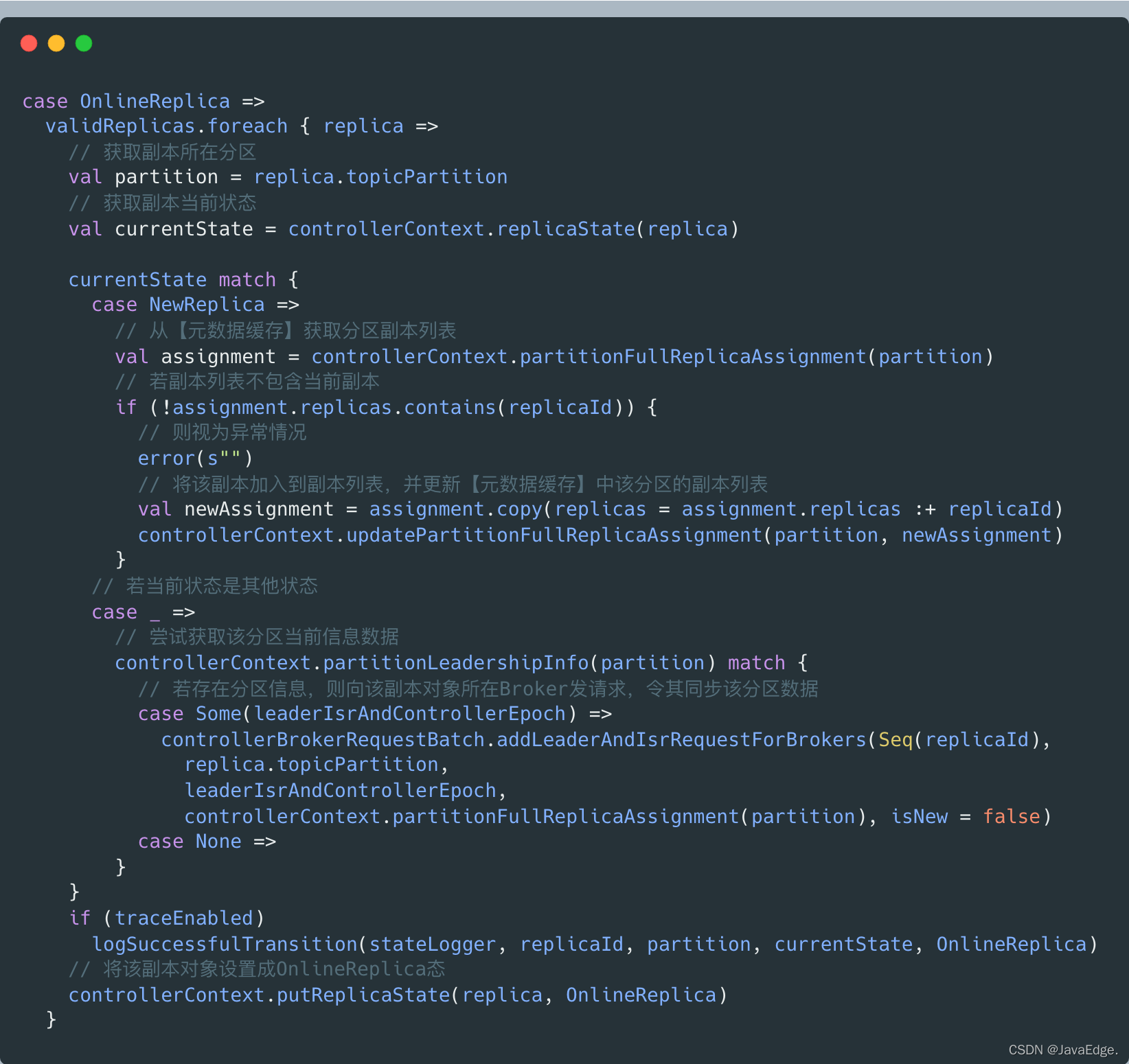The width and height of the screenshot is (1129, 1064).
Task: Click 'val currentState' declaration
Action: pyautogui.click(x=161, y=229)
